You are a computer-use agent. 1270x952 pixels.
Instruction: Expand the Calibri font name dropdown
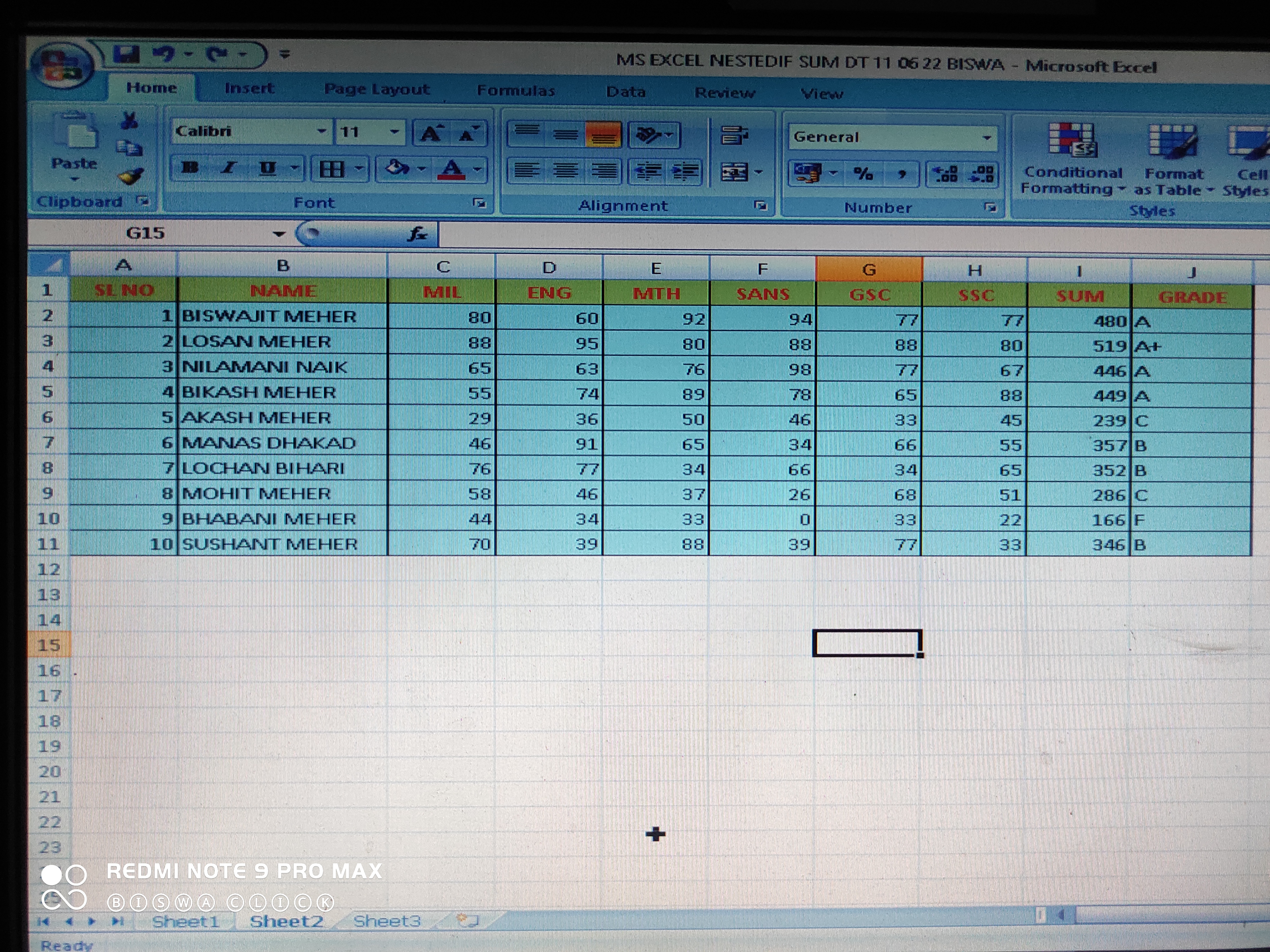pos(322,131)
